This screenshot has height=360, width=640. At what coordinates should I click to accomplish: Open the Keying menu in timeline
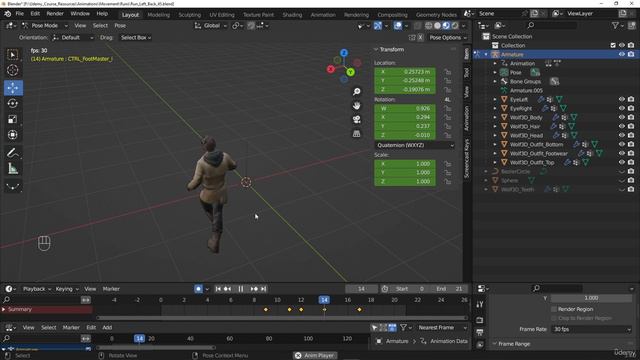point(67,289)
